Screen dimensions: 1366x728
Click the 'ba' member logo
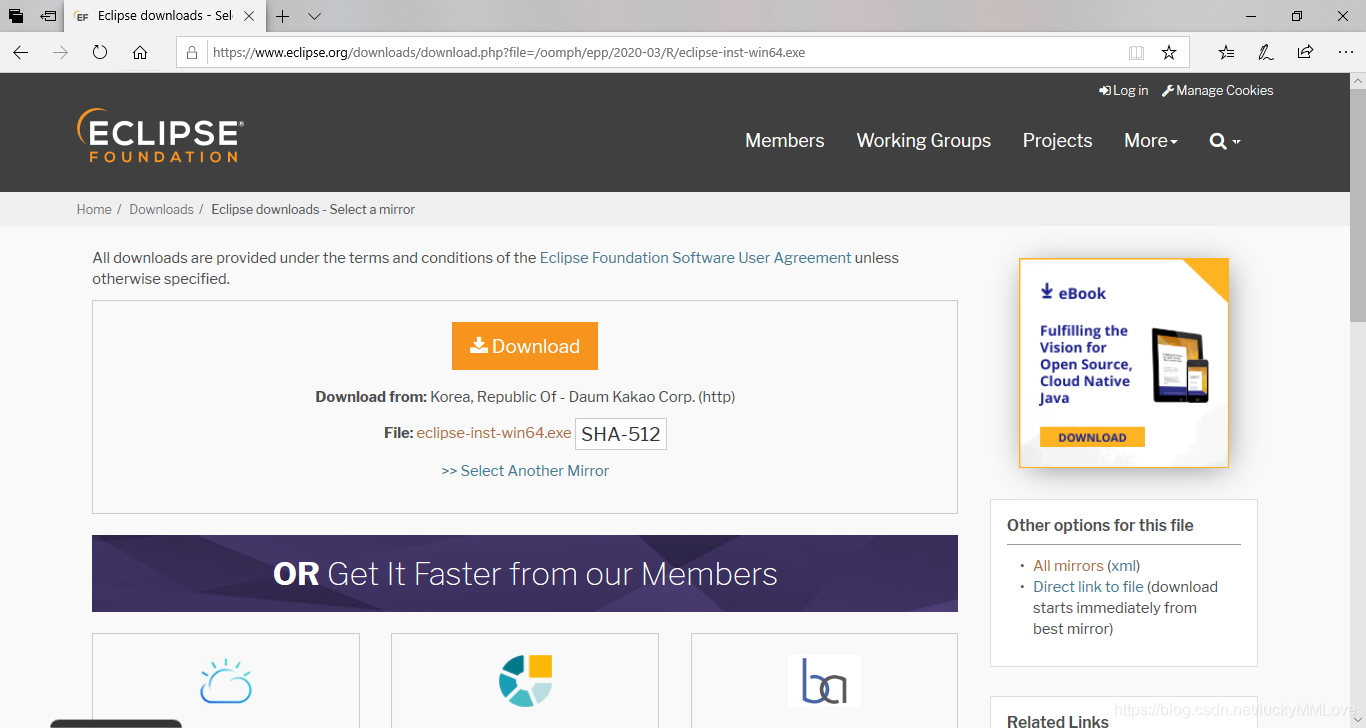824,681
